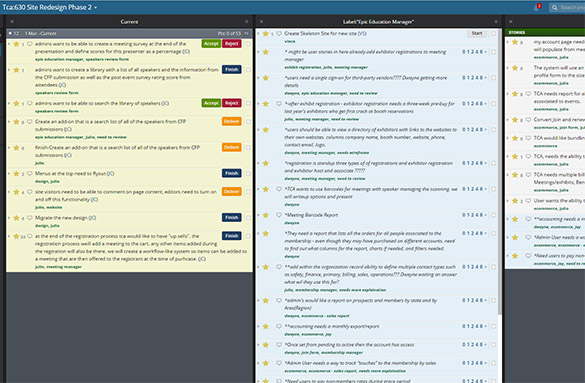Click the notifications bell icon

[x=536, y=7]
